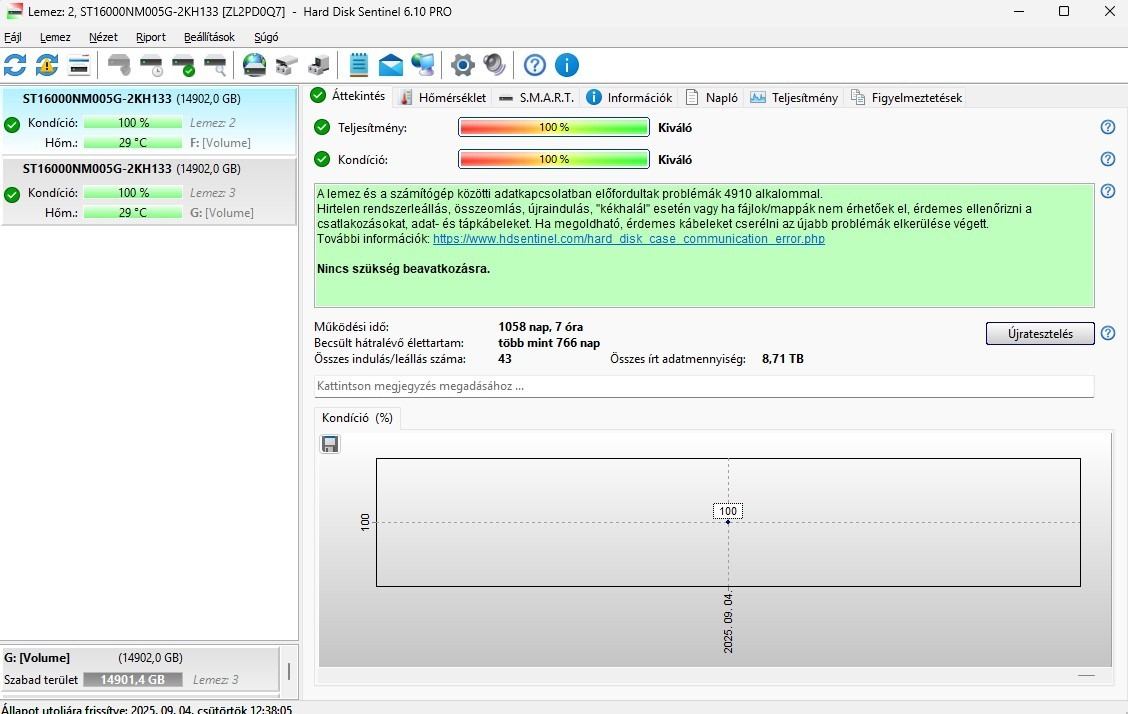
Task: Click the green check icon of Lemez: 2
Action: click(x=12, y=125)
